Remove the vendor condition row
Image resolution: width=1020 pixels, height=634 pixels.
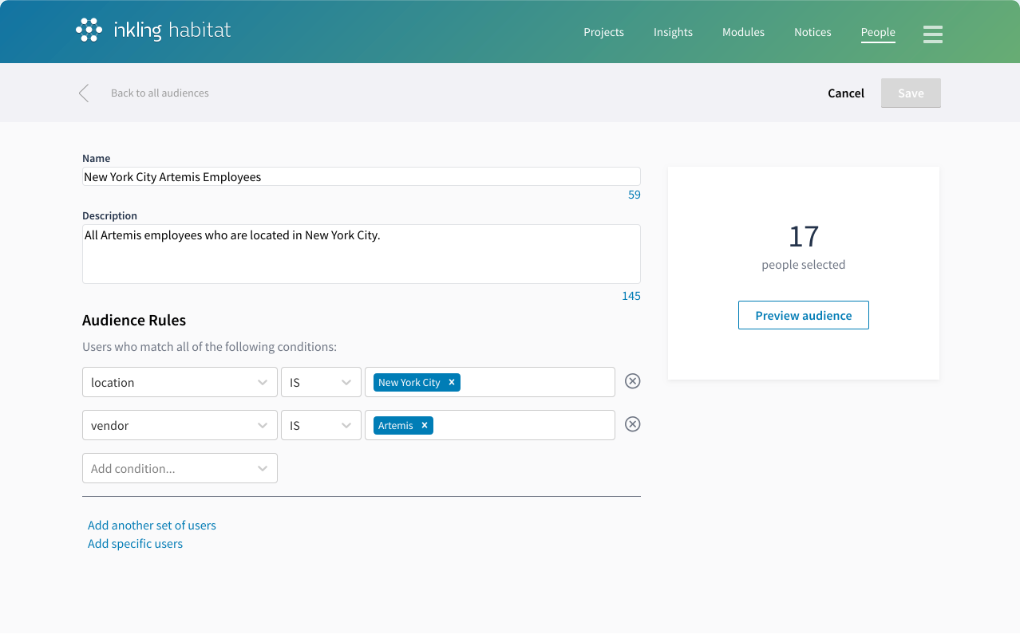click(x=632, y=424)
